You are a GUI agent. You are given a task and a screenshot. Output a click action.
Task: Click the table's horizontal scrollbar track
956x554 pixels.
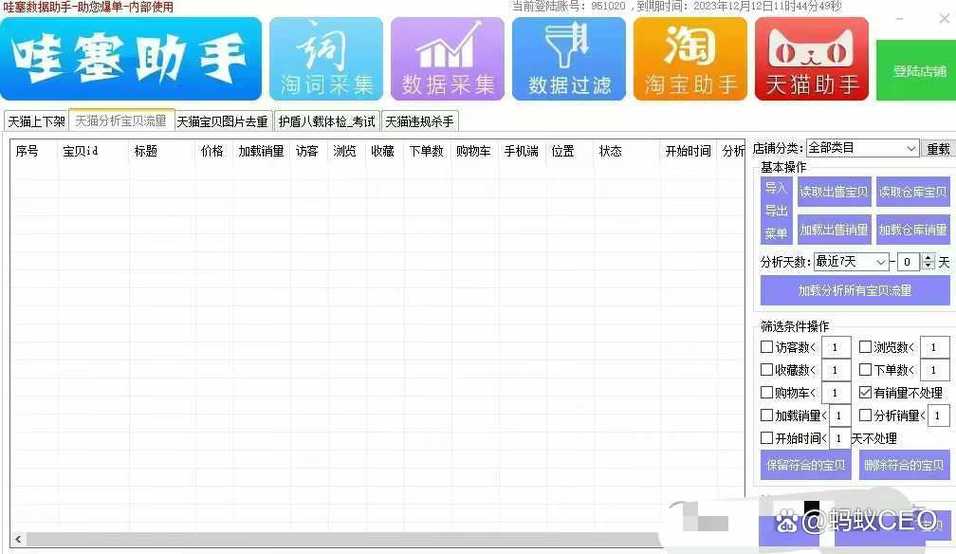tap(341, 539)
